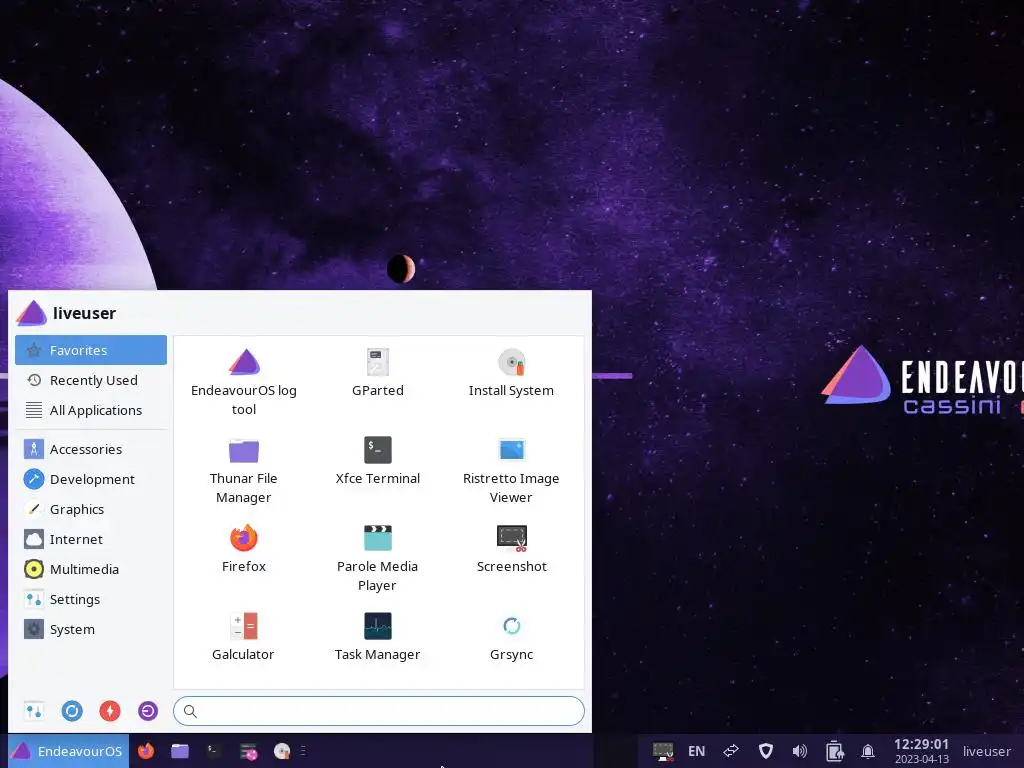The image size is (1024, 768).
Task: Click the purple log out icon at menu bottom
Action: pos(148,711)
